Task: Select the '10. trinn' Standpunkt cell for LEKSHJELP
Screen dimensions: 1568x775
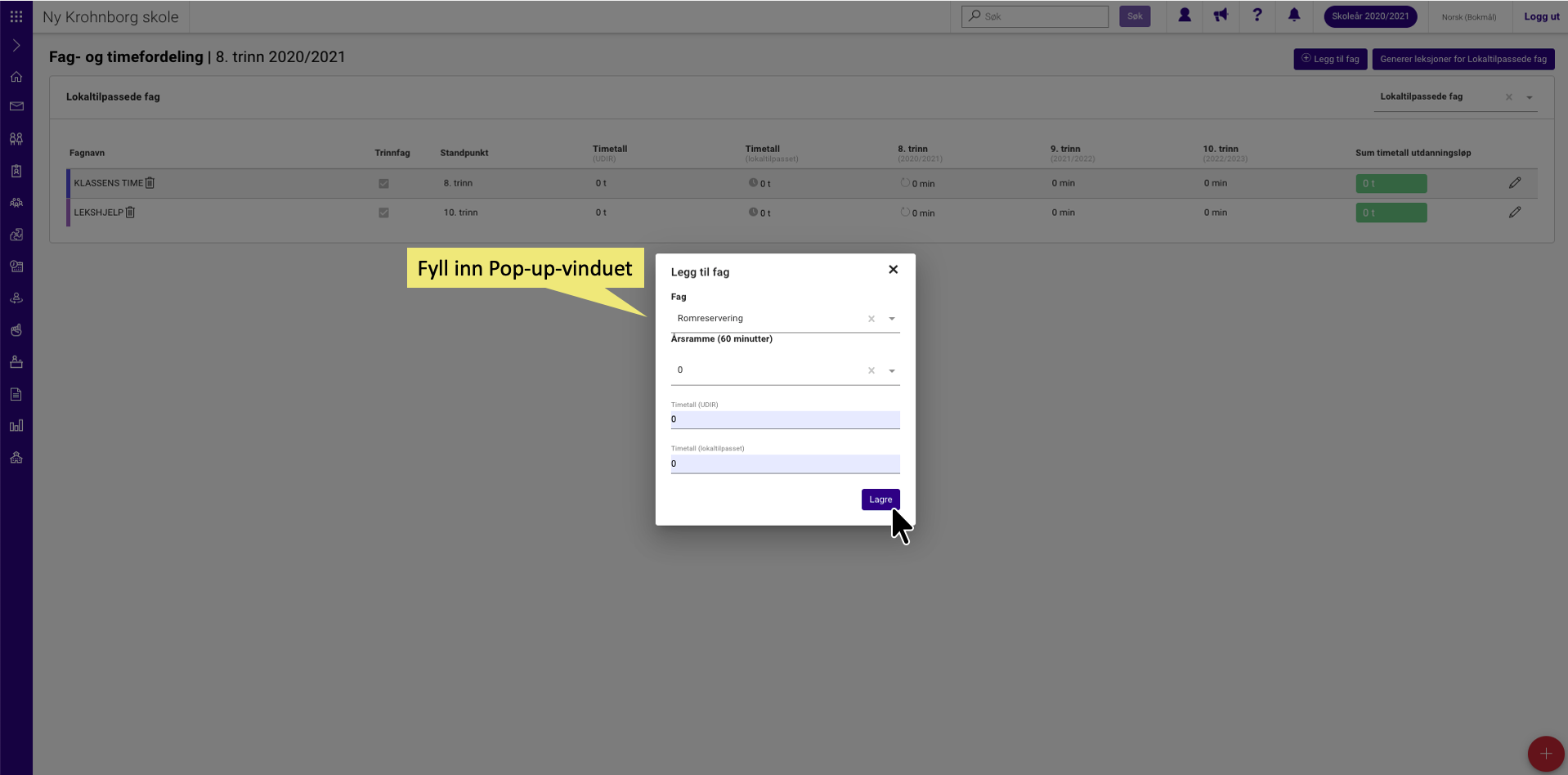Action: [460, 213]
